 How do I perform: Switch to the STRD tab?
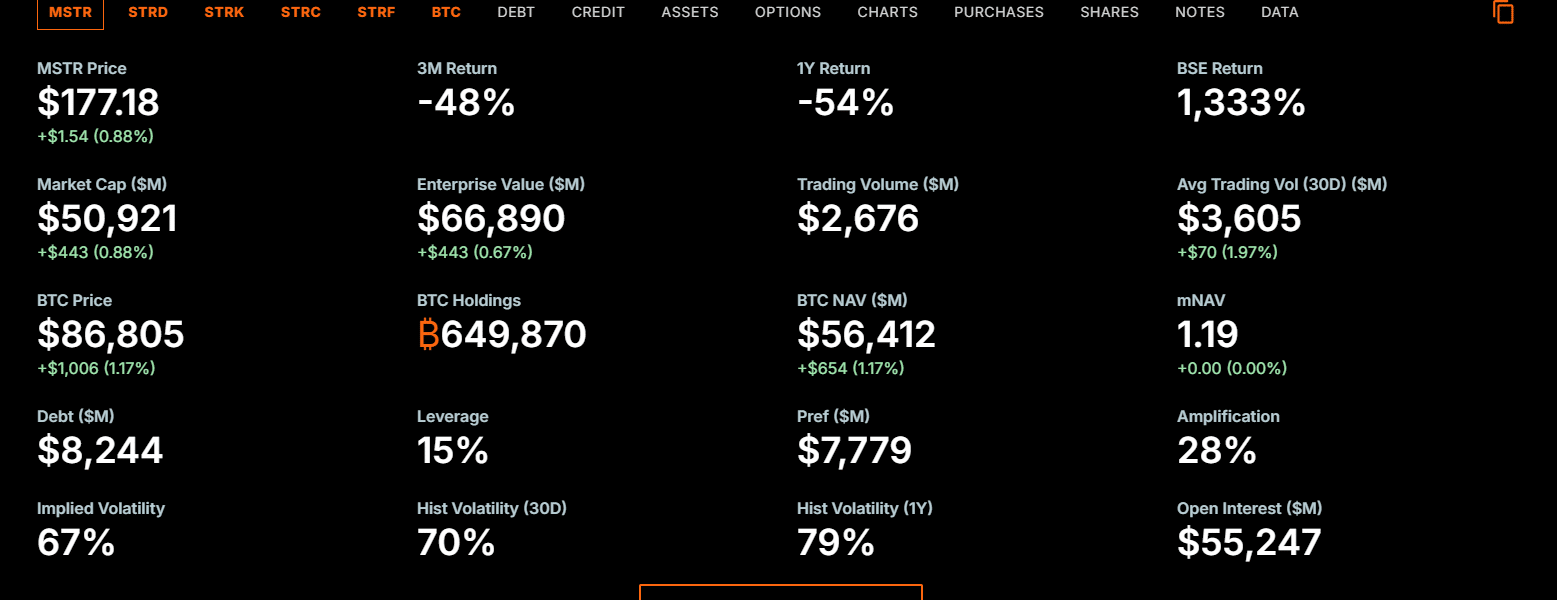pyautogui.click(x=148, y=12)
